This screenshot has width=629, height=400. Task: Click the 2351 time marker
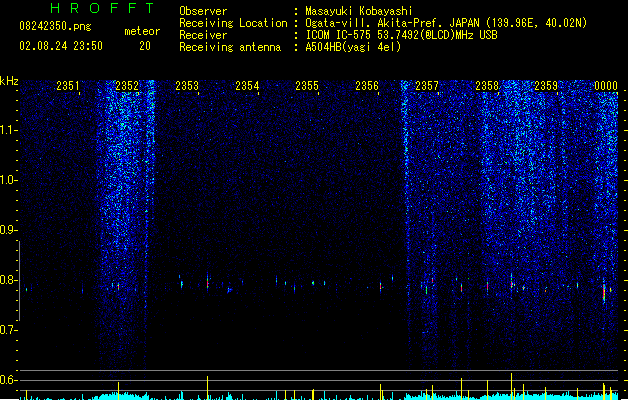pos(67,86)
